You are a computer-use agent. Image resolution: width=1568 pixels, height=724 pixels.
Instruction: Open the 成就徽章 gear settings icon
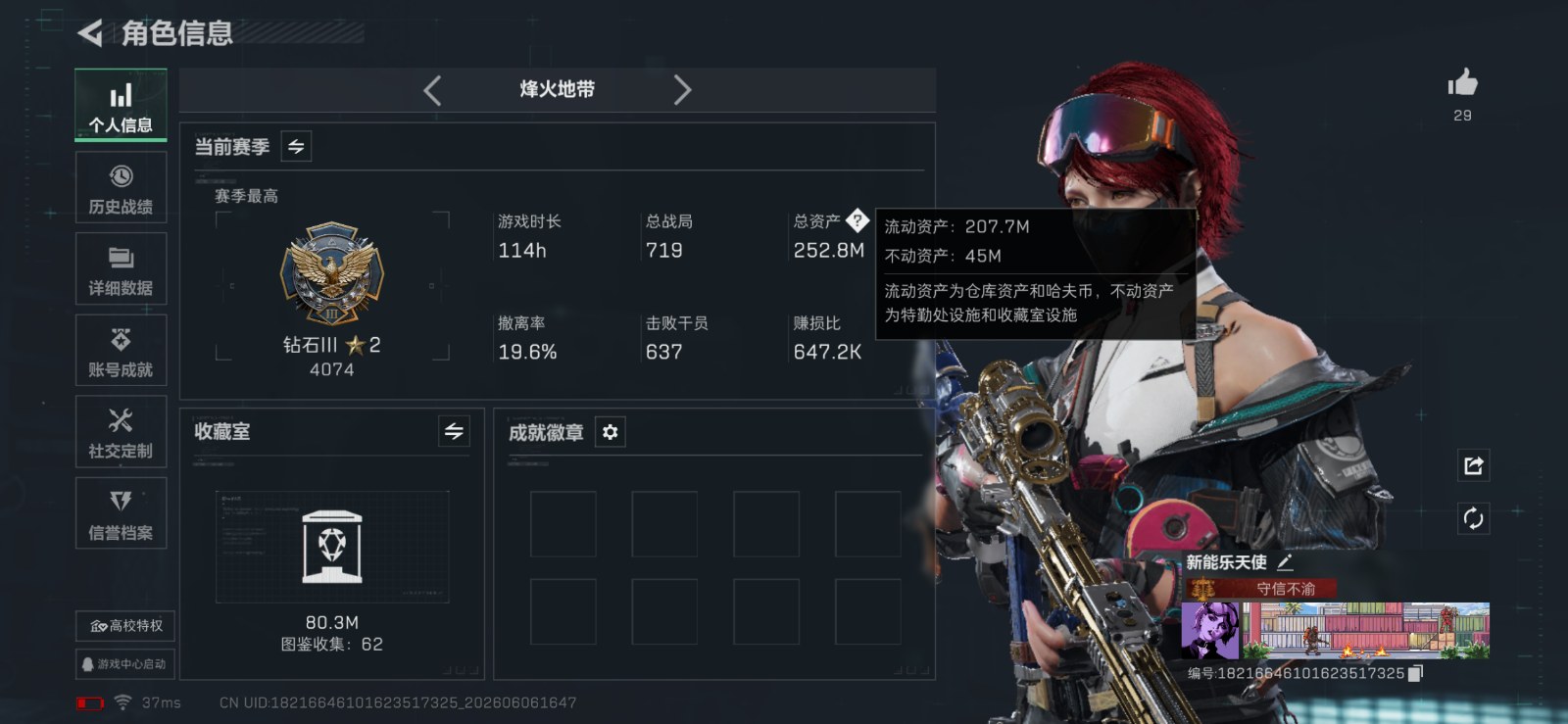tap(610, 432)
